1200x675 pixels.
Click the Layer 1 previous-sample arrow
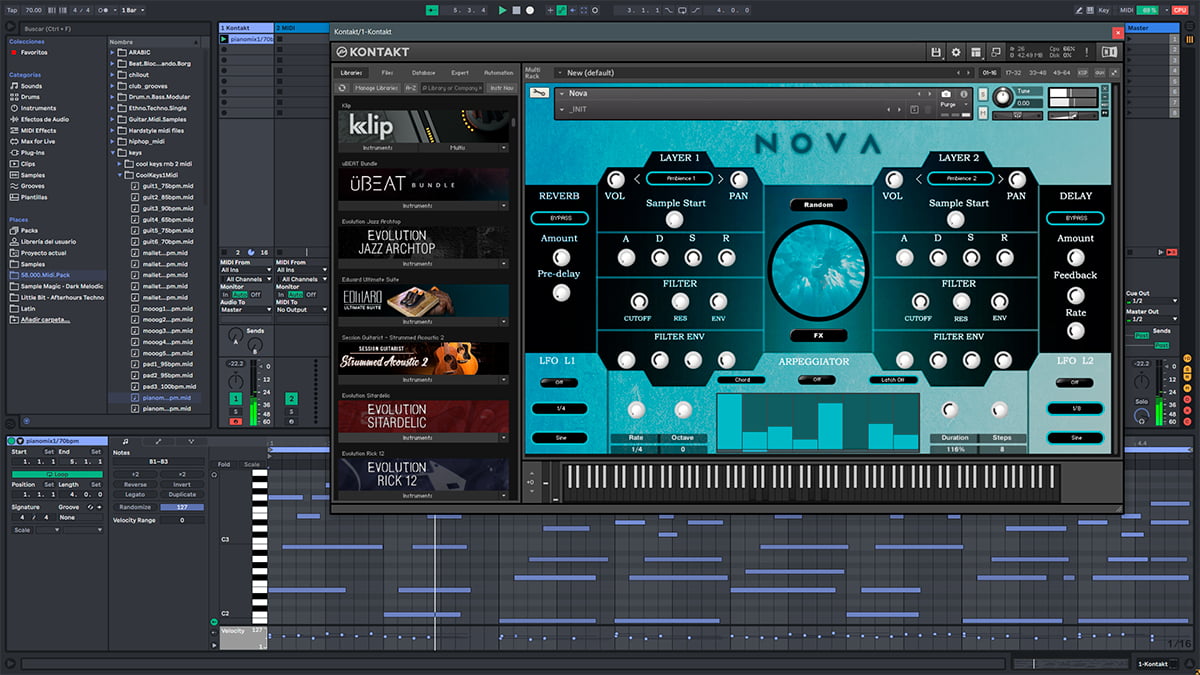[x=637, y=179]
